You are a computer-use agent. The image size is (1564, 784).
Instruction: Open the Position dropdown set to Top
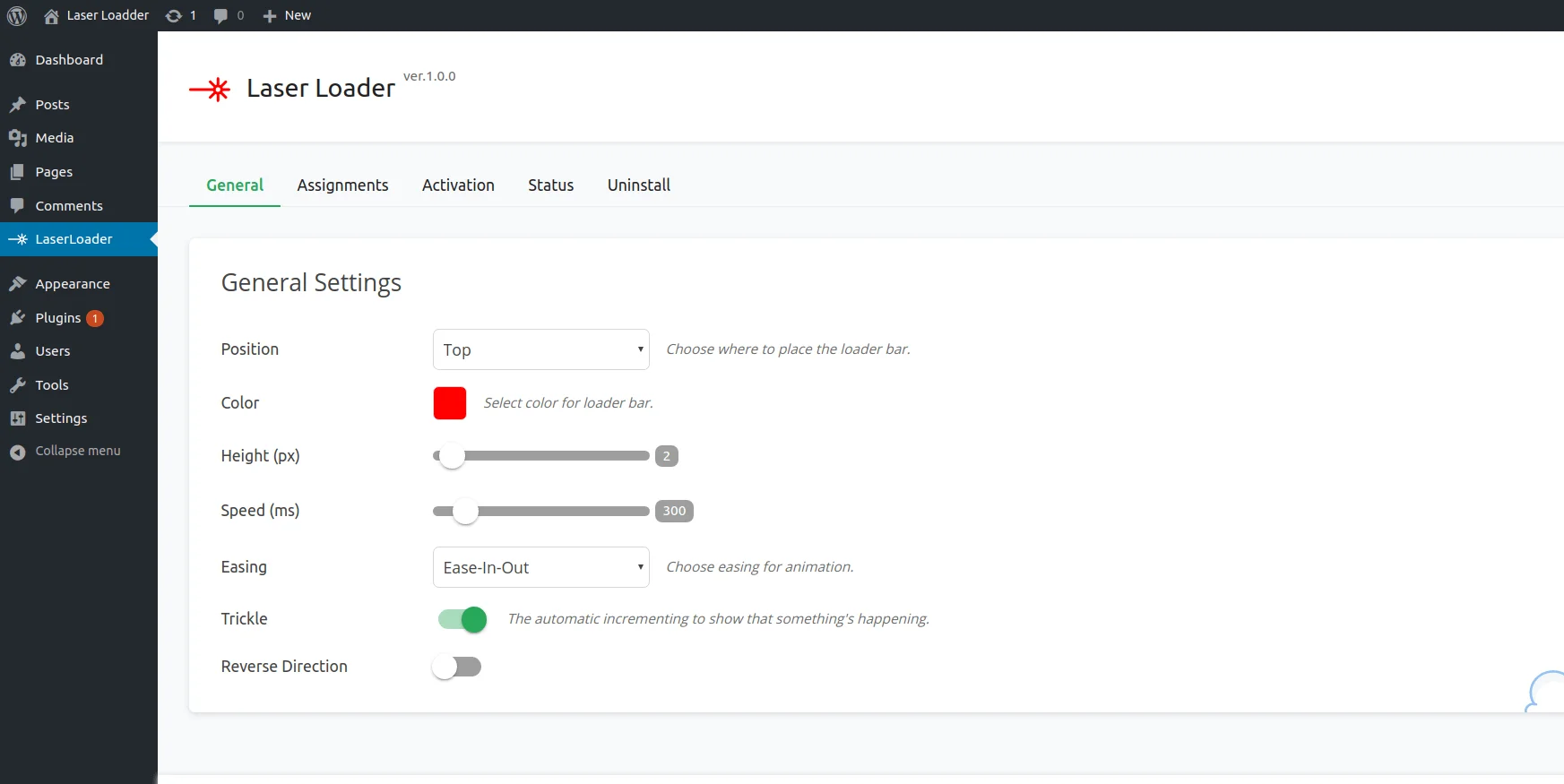click(x=541, y=349)
